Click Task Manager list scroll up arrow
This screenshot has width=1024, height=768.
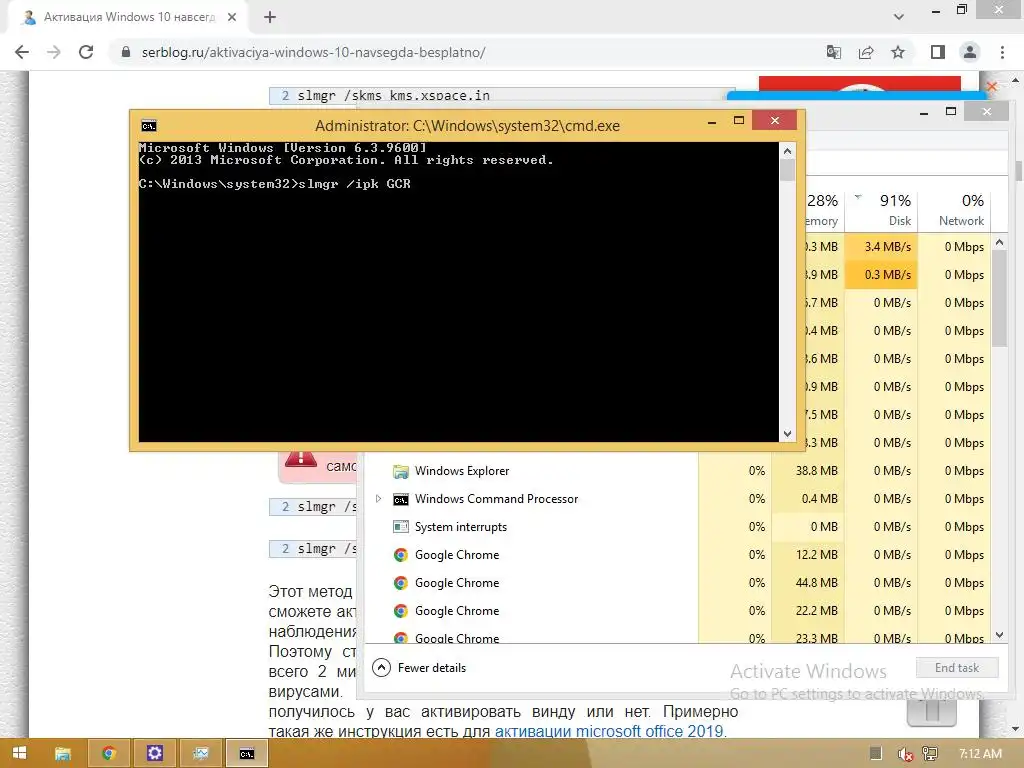pos(999,242)
